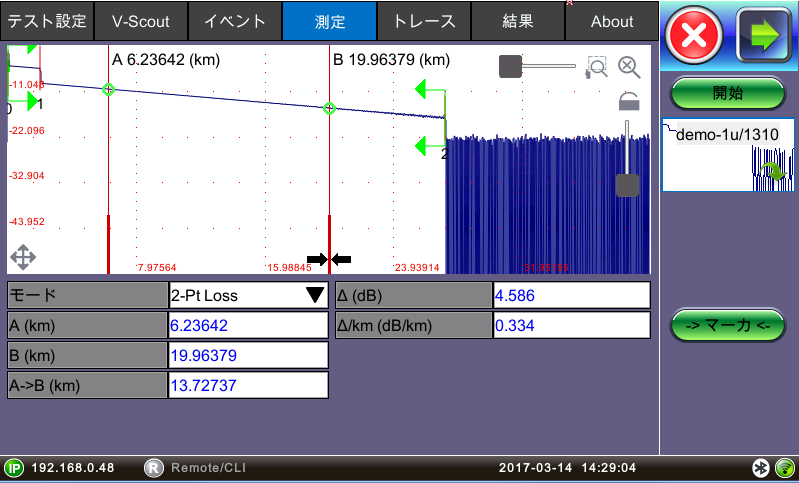
Task: Click the green IP indicator icon
Action: [14, 468]
